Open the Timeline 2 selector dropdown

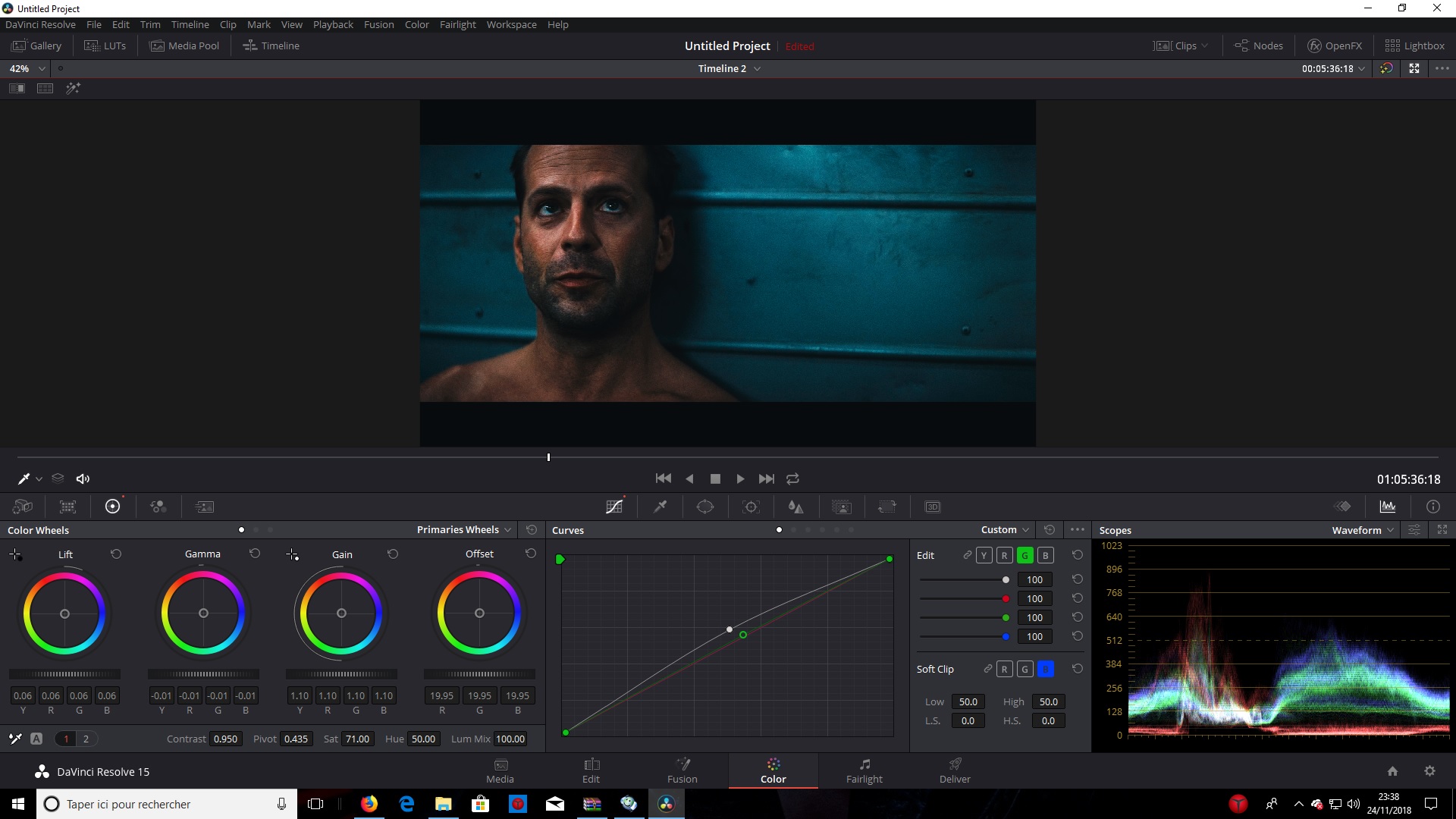[x=729, y=68]
